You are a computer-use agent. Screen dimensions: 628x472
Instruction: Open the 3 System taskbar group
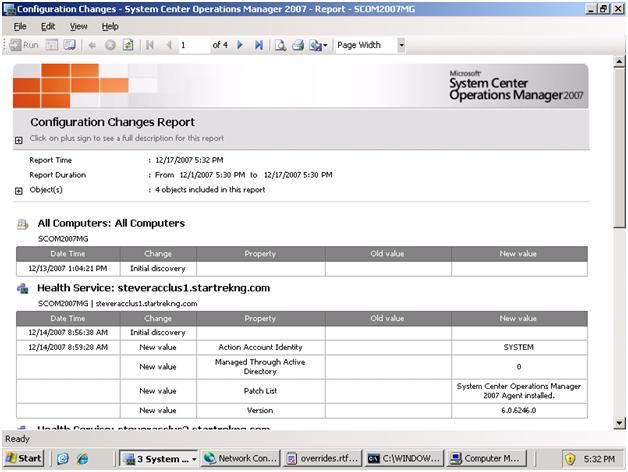(159, 459)
